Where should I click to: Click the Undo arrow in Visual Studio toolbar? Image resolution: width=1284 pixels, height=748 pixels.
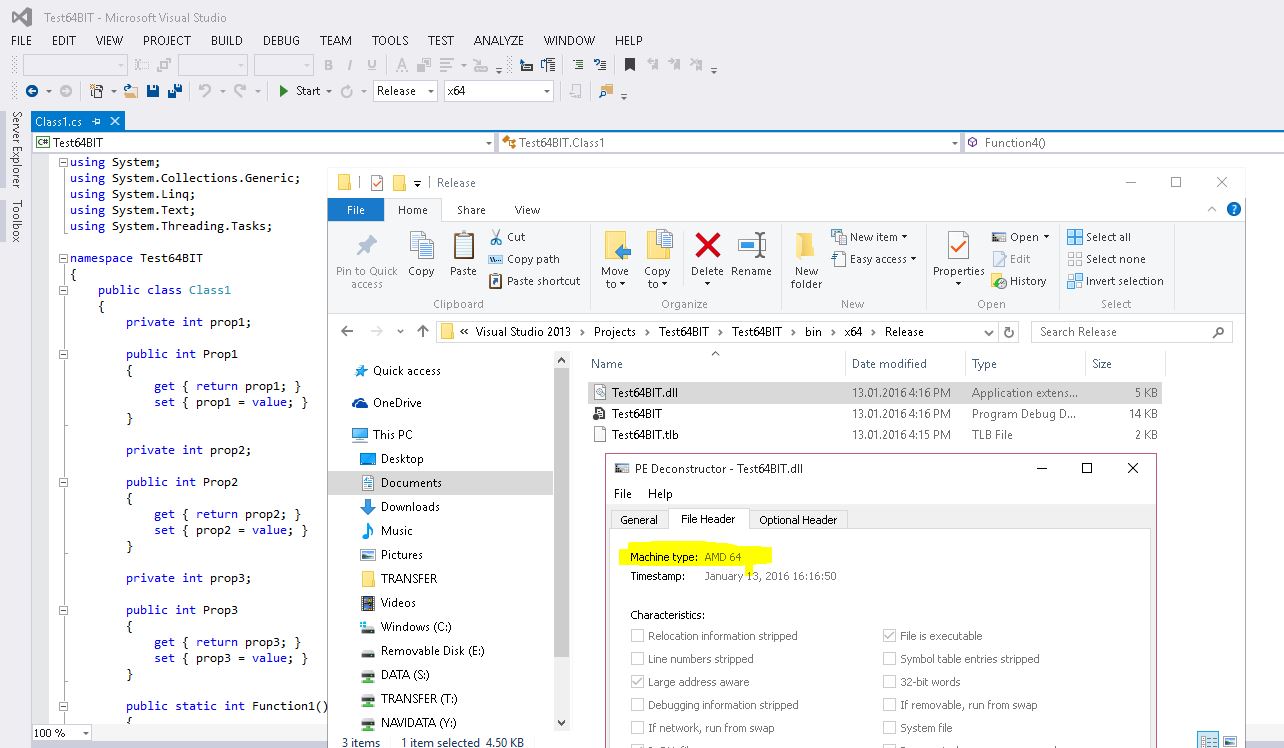pos(205,91)
